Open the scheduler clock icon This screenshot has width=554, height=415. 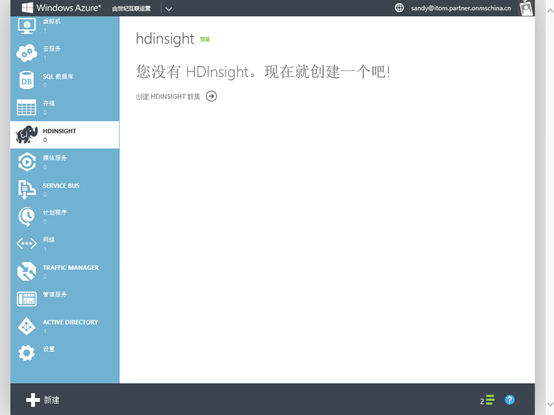coord(26,217)
